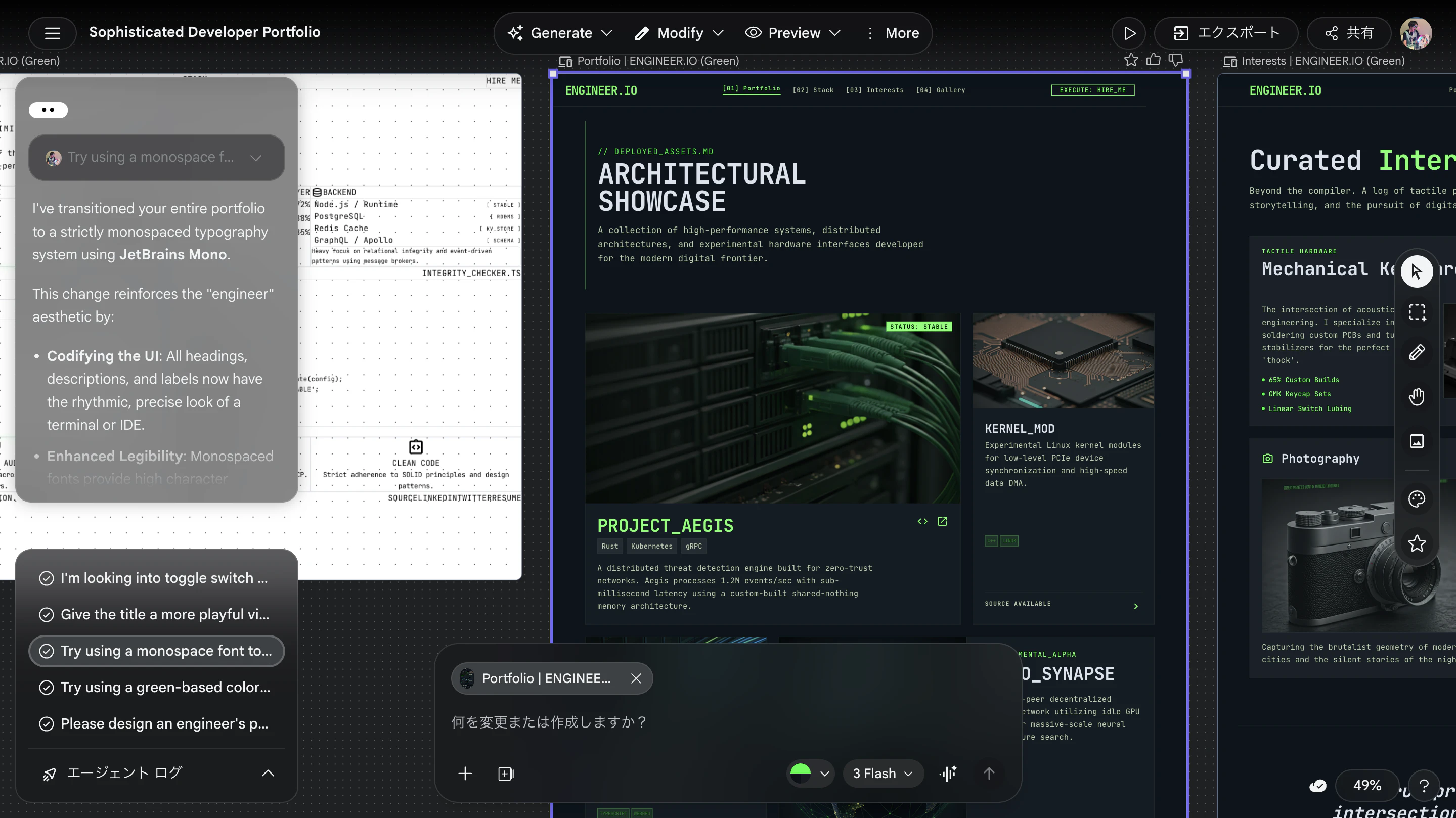Click the arrow next to SOURCE AVAILABLE

[x=1136, y=606]
